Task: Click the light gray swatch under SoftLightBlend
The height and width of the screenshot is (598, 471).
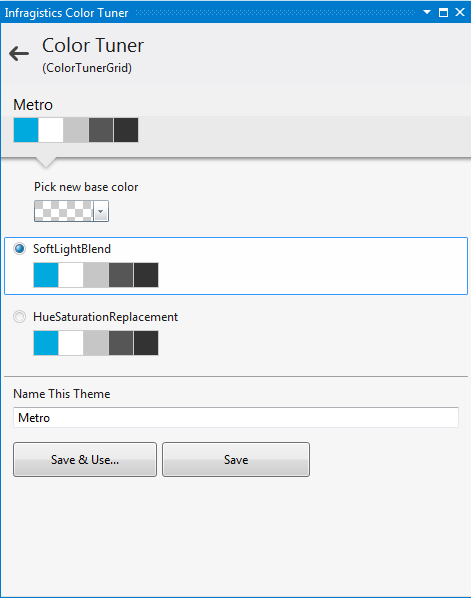Action: [x=96, y=275]
